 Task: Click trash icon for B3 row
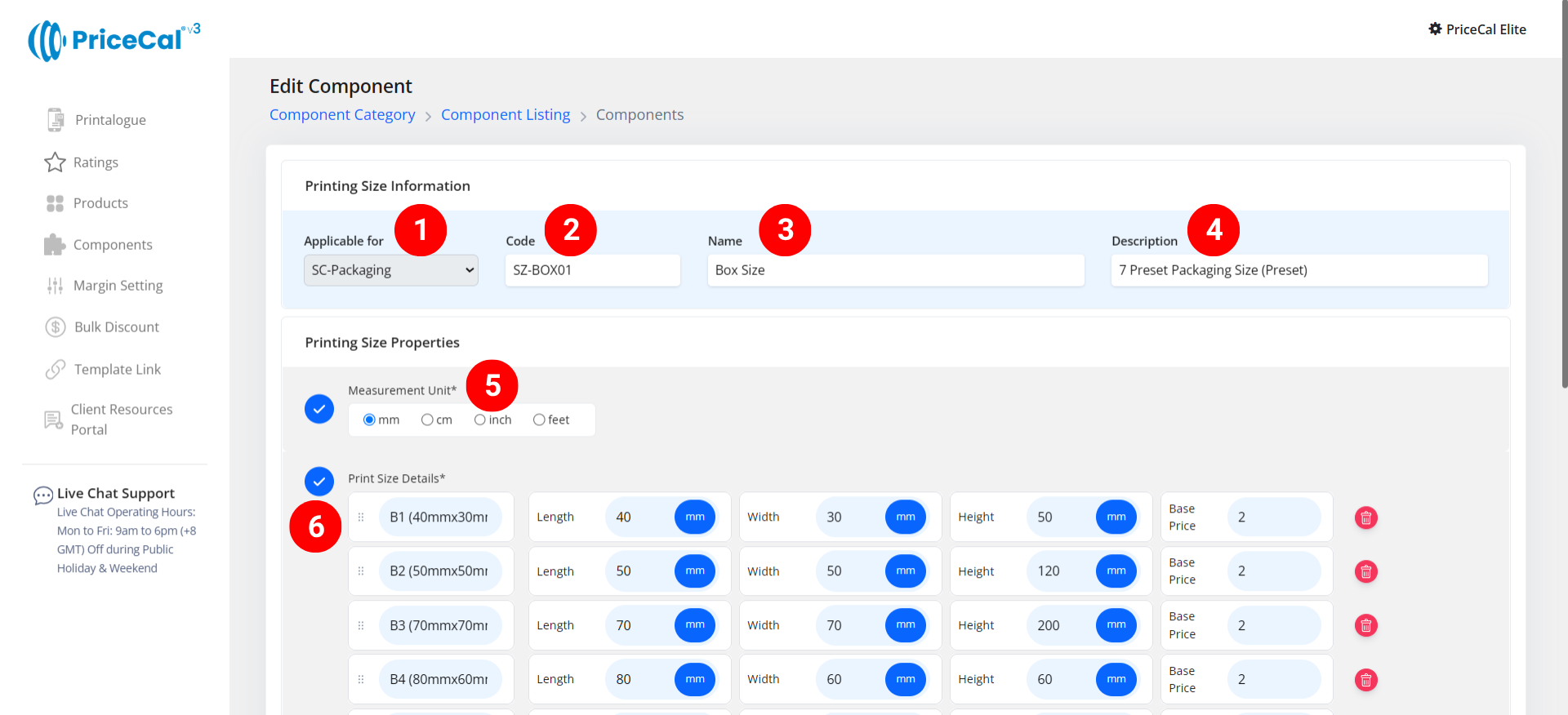click(x=1365, y=626)
